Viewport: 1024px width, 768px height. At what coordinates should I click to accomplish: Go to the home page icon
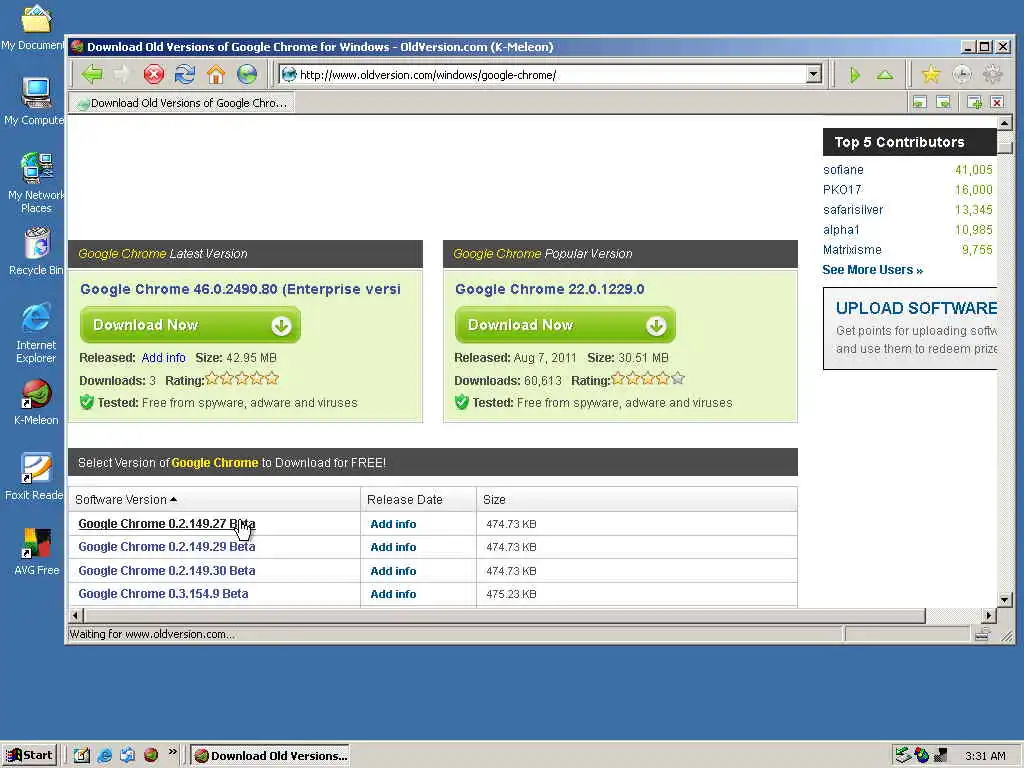pyautogui.click(x=216, y=74)
